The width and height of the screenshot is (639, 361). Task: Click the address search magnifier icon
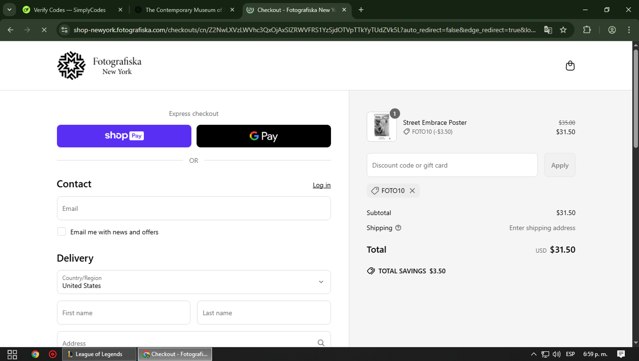pos(321,343)
